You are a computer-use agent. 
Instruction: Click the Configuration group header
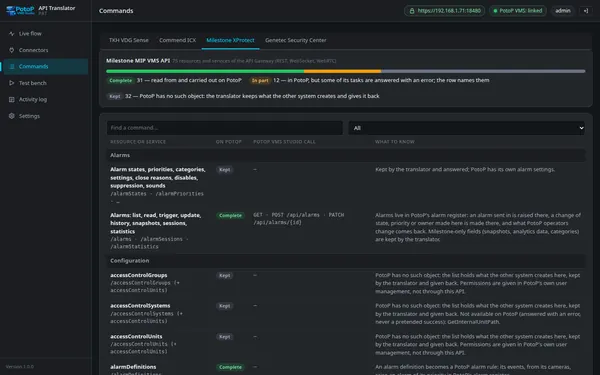coord(346,261)
